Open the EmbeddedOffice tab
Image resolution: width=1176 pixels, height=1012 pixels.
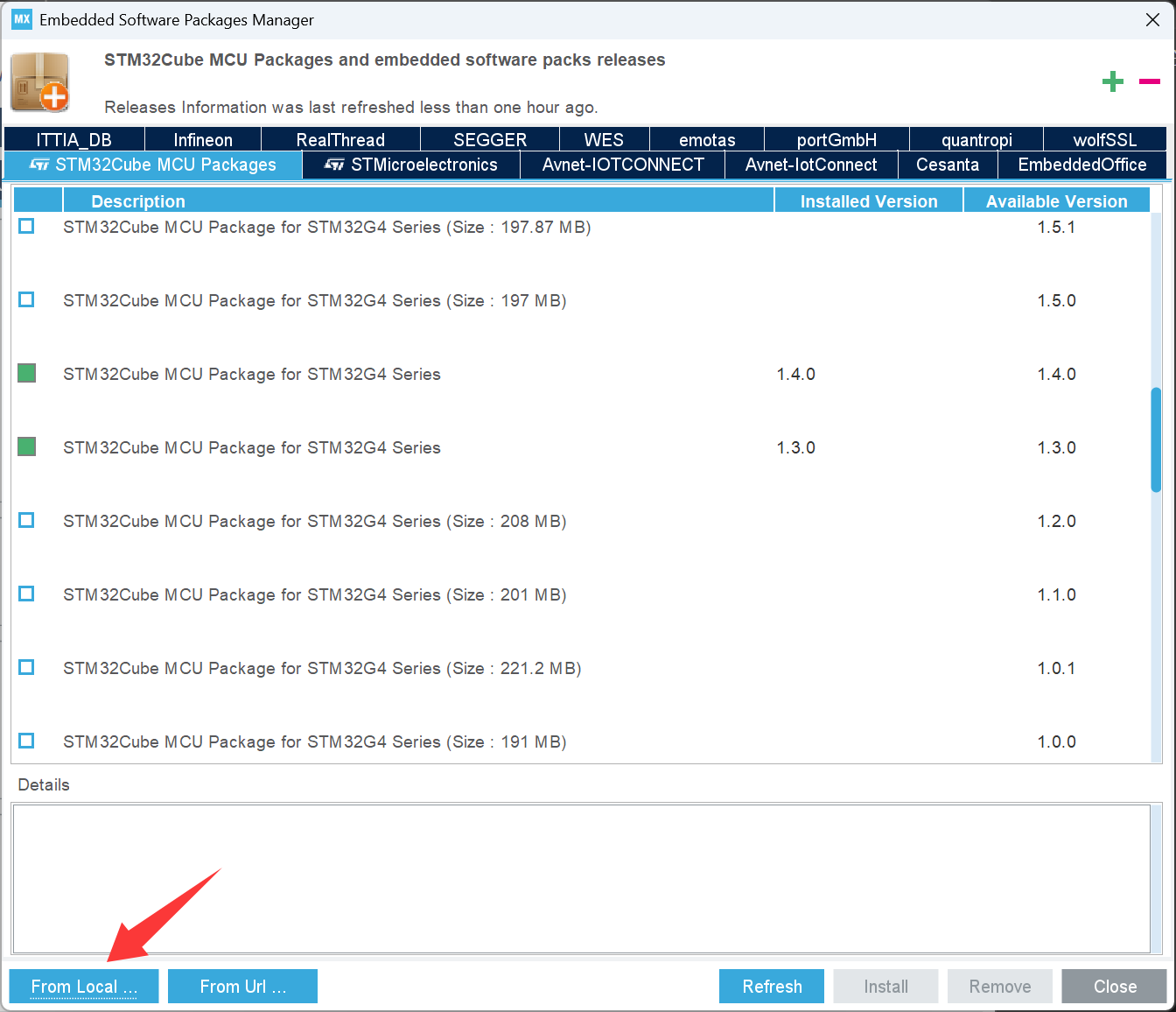(1082, 165)
